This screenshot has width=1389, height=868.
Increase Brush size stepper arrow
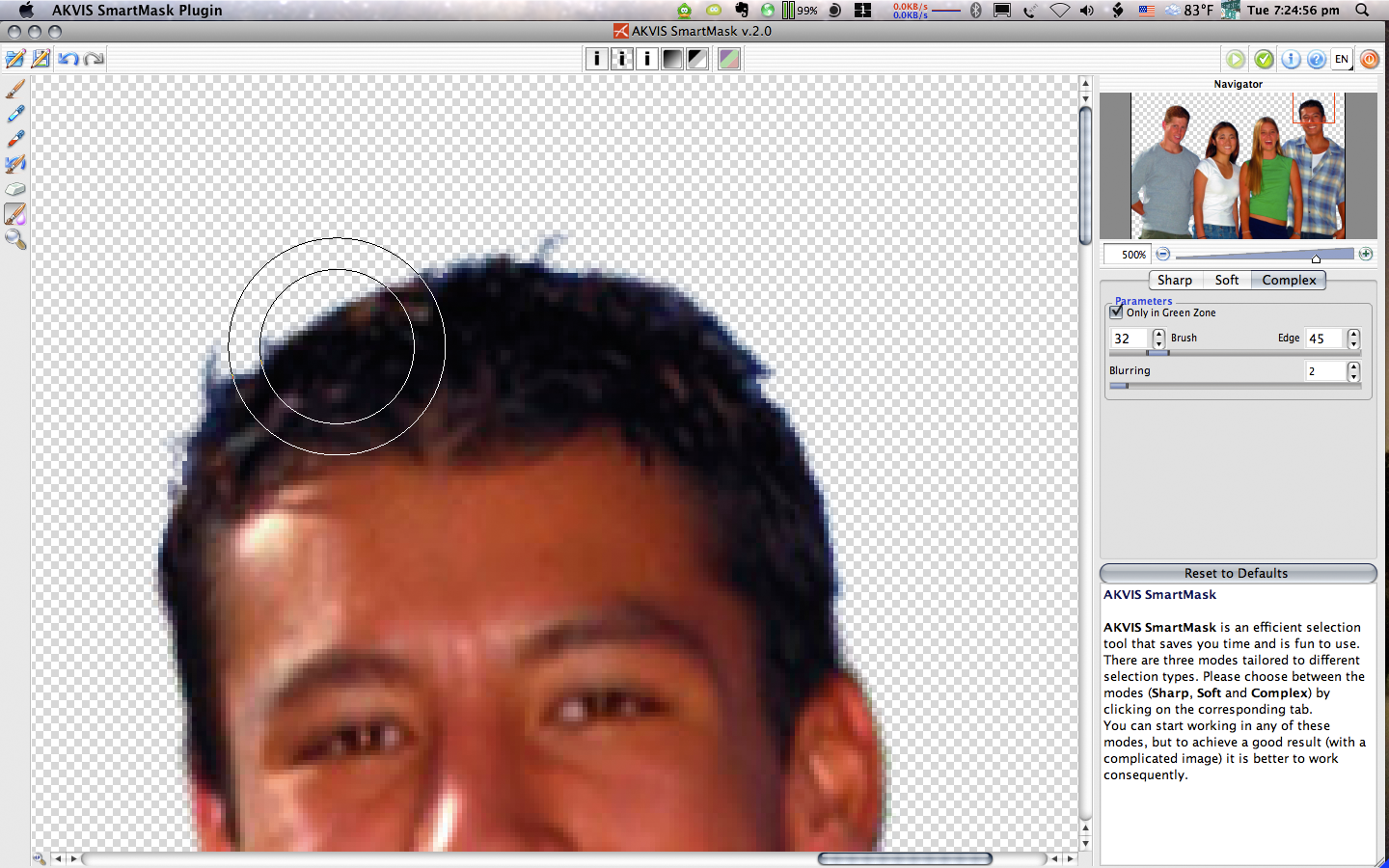click(x=1158, y=334)
